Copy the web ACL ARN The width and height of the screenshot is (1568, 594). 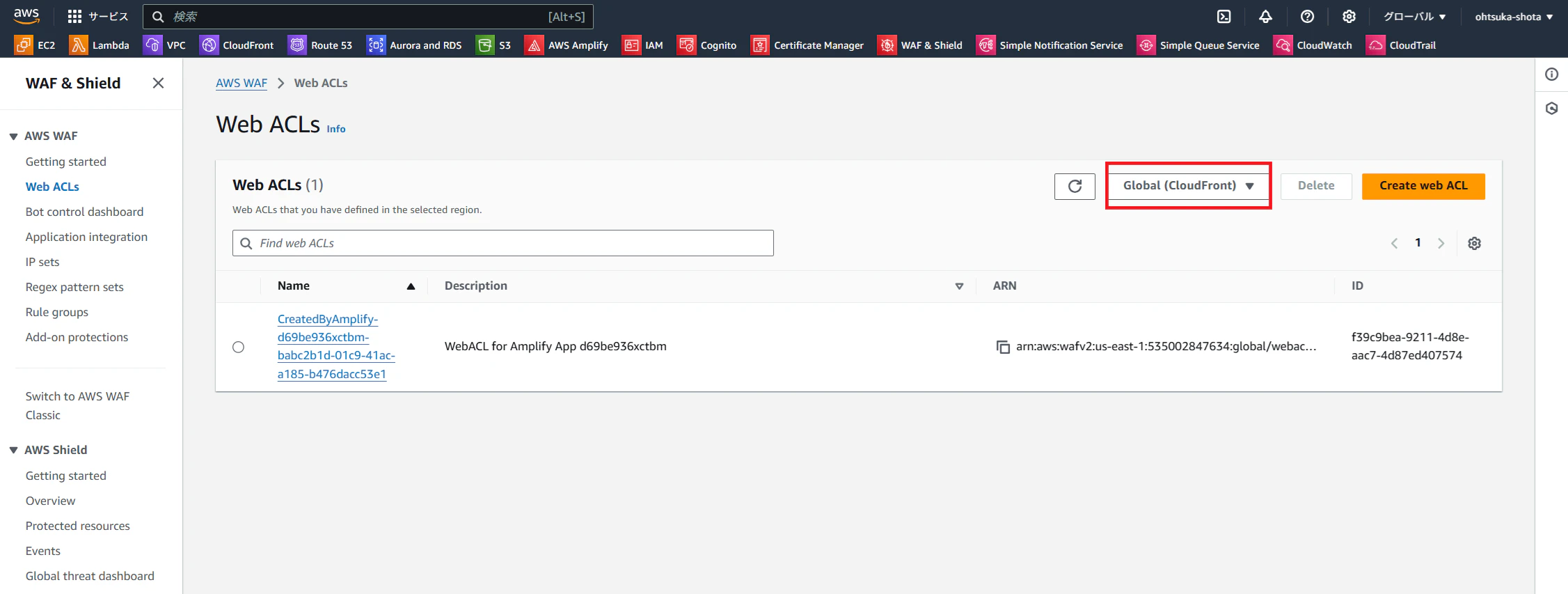coord(1003,347)
